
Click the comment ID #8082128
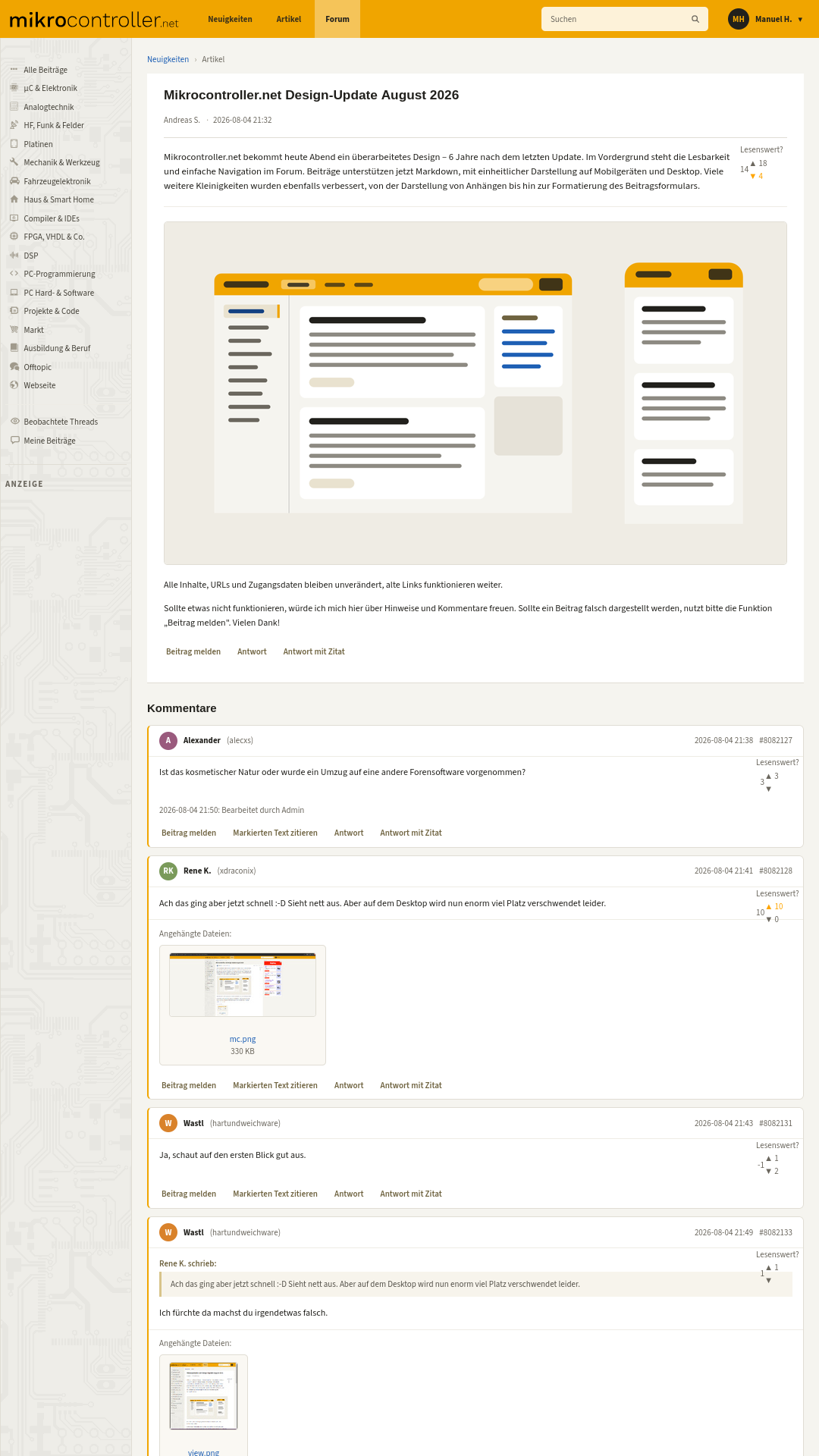pos(776,871)
